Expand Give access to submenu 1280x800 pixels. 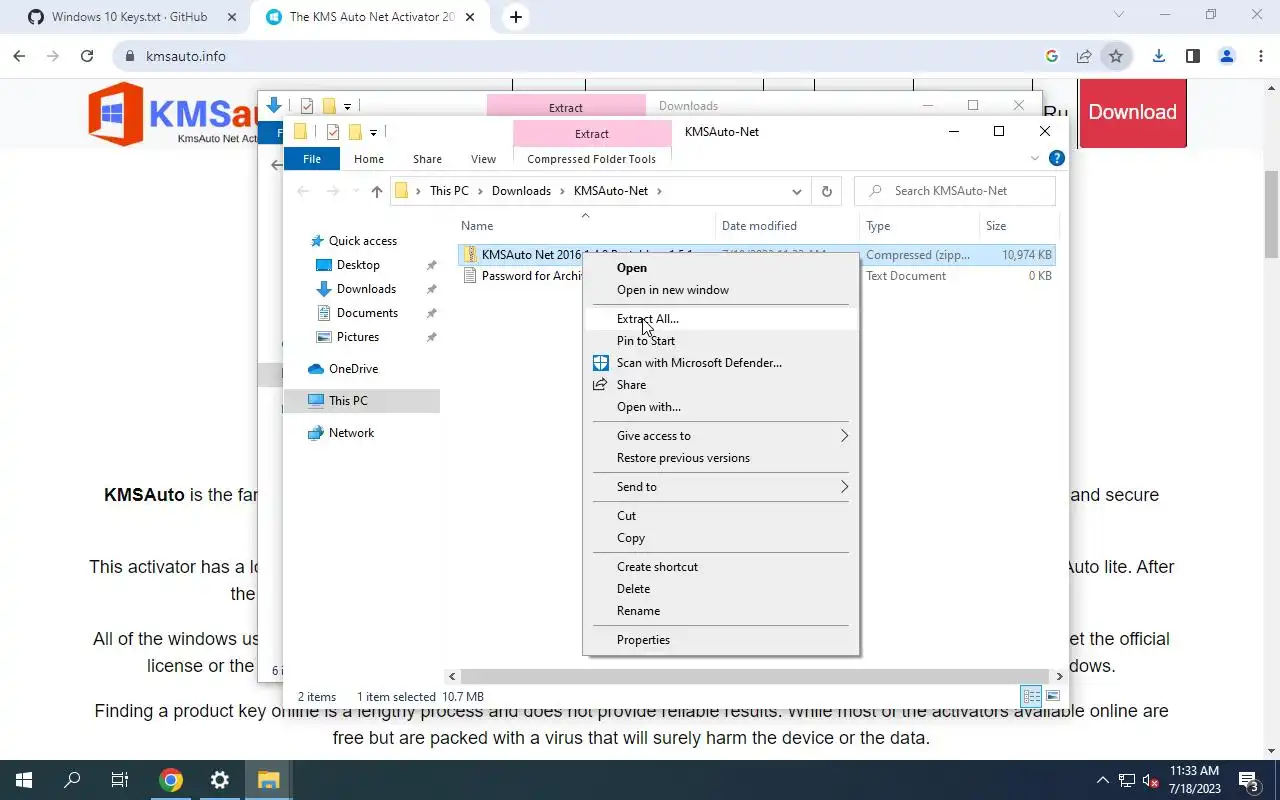tap(720, 435)
